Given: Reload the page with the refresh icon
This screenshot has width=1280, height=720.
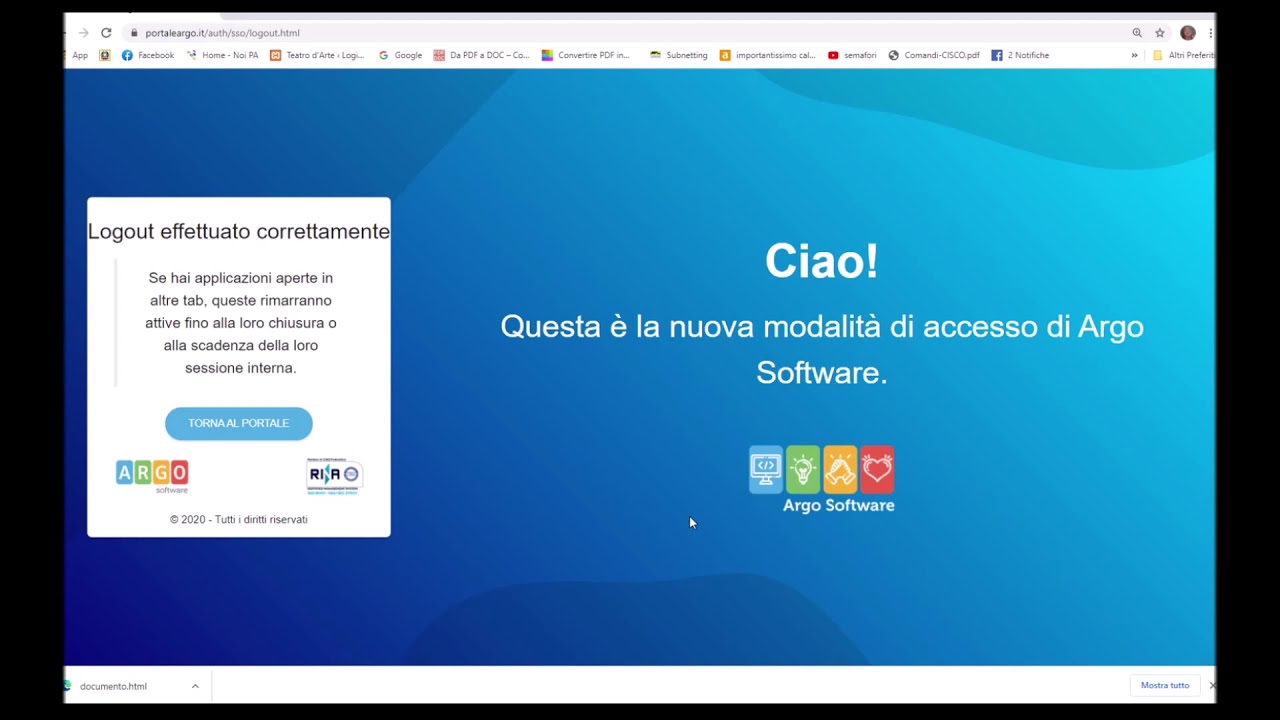Looking at the screenshot, I should [106, 33].
